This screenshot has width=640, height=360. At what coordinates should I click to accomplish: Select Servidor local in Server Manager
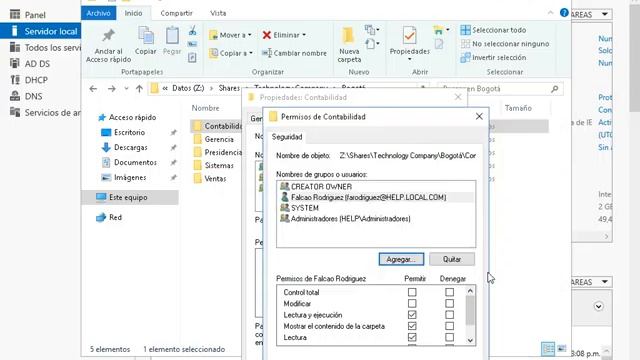point(41,31)
